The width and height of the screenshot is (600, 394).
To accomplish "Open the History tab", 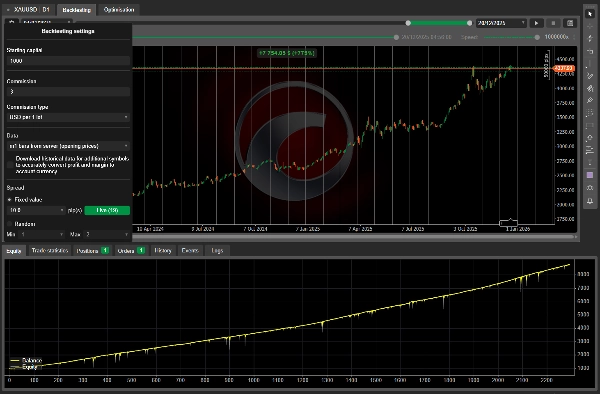I will point(163,251).
